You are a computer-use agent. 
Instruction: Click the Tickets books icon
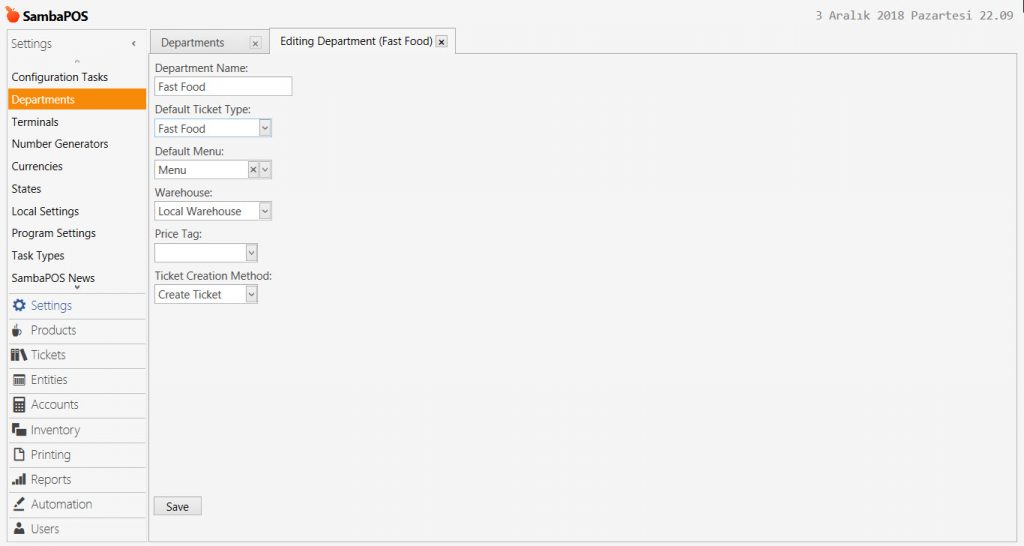pyautogui.click(x=19, y=355)
